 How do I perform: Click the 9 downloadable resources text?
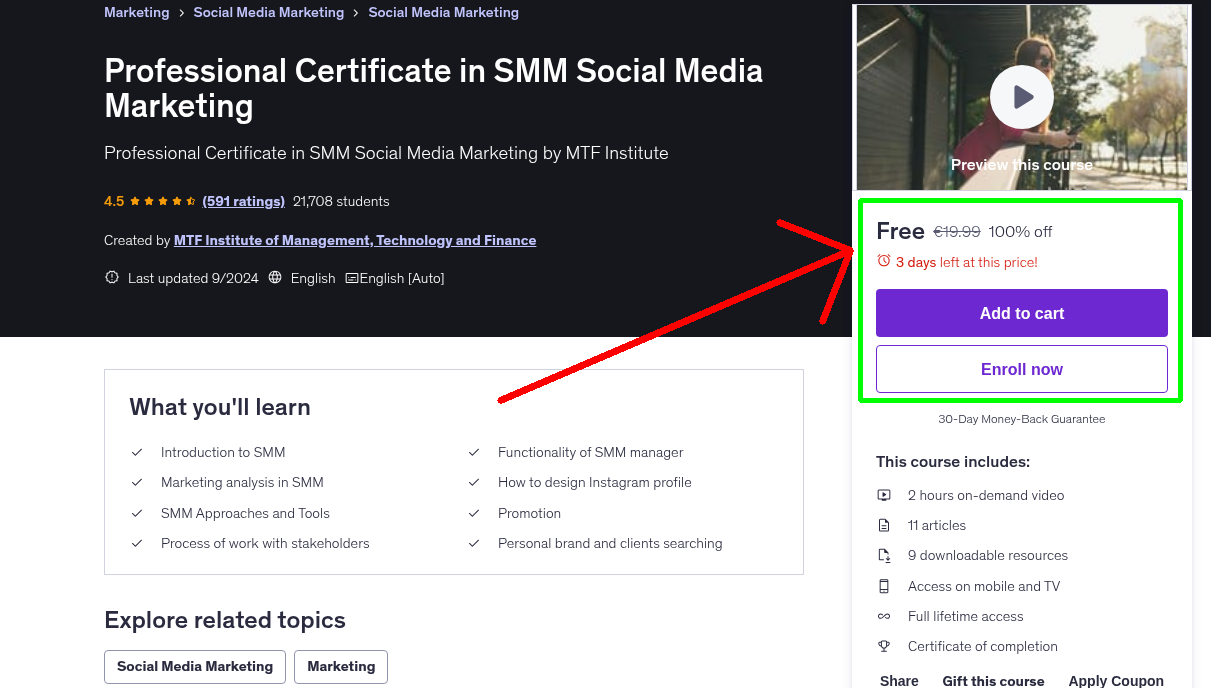[988, 555]
